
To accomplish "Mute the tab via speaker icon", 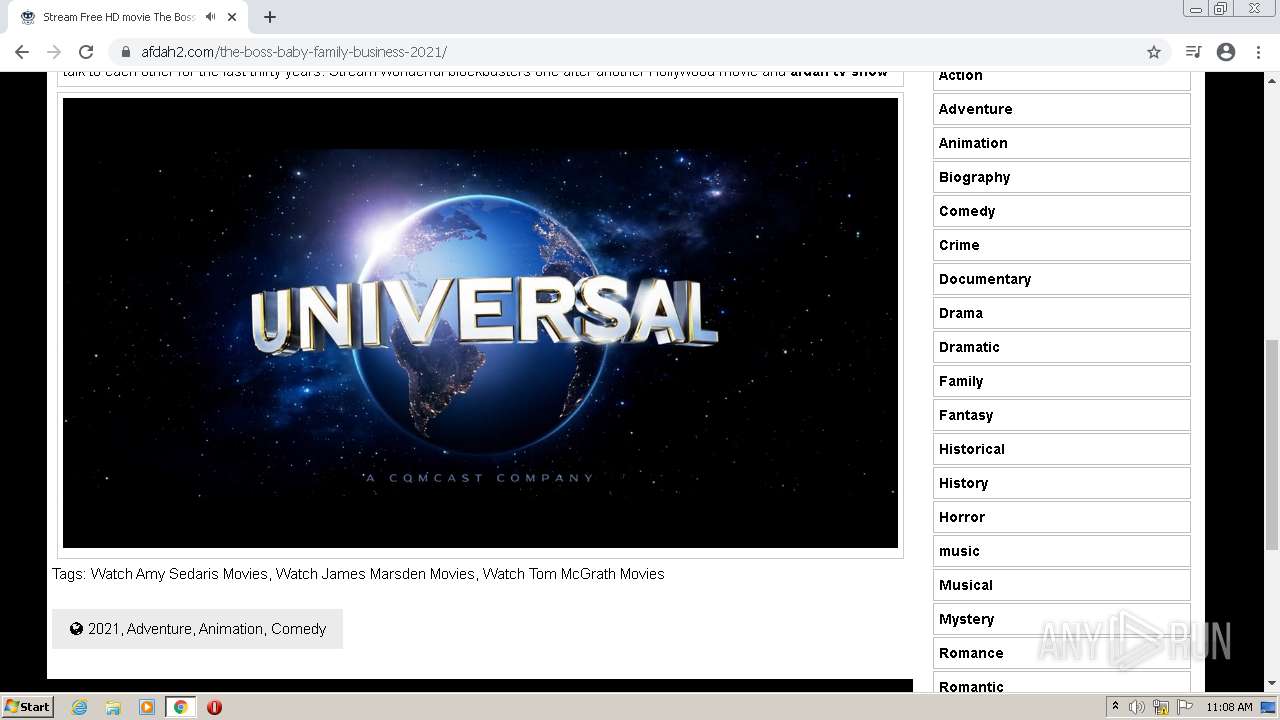I will 210,17.
